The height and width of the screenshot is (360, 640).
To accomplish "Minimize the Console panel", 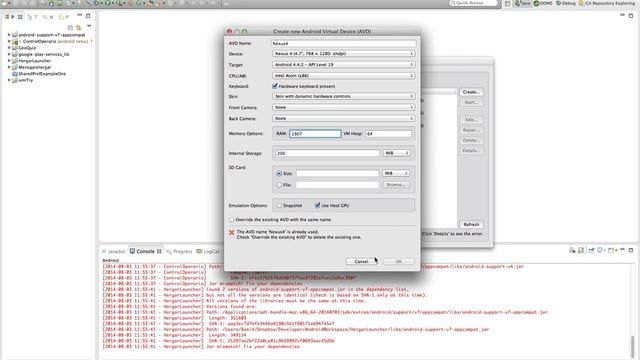I will pyautogui.click(x=622, y=249).
